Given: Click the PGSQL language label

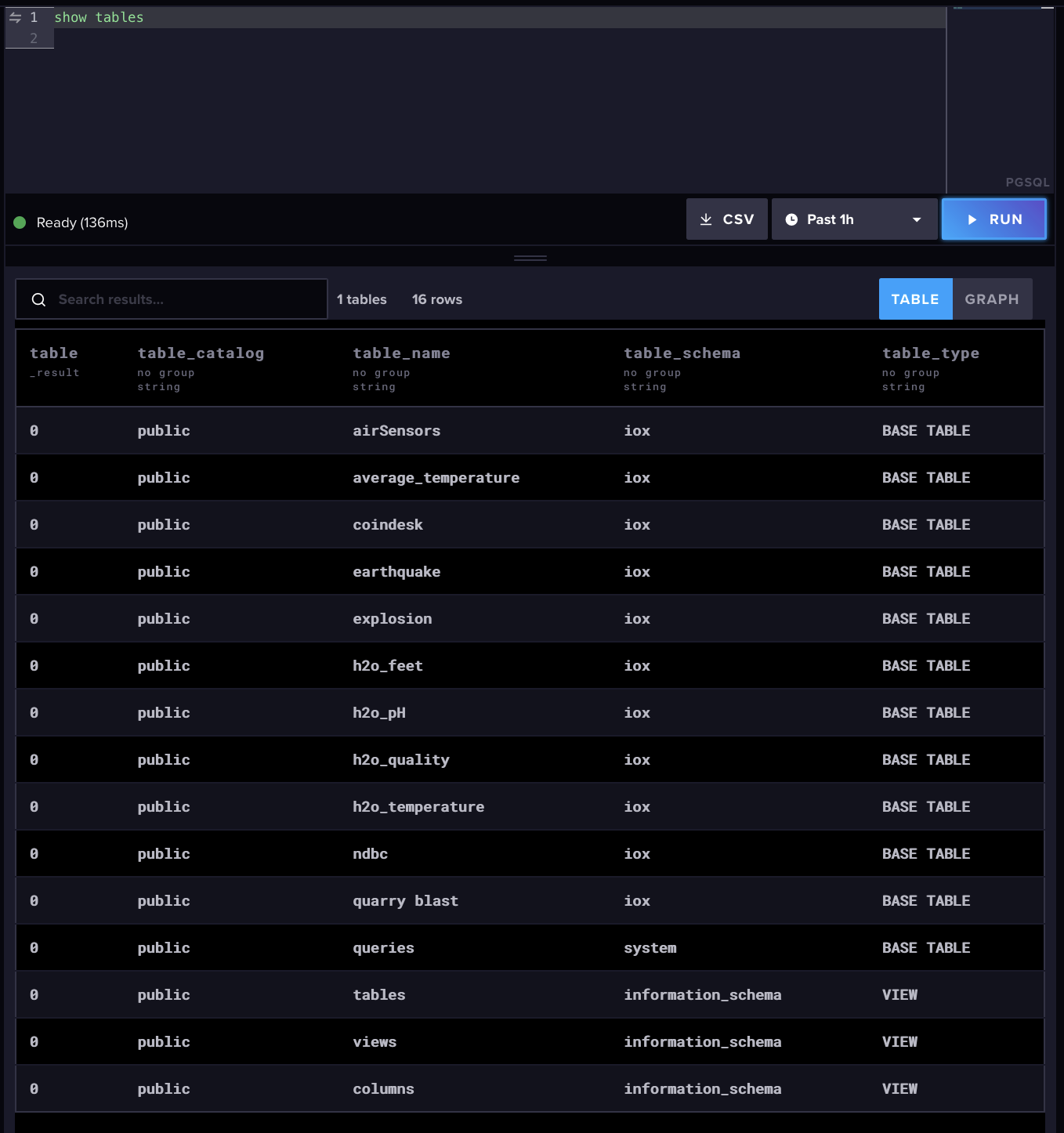Looking at the screenshot, I should click(x=1027, y=182).
